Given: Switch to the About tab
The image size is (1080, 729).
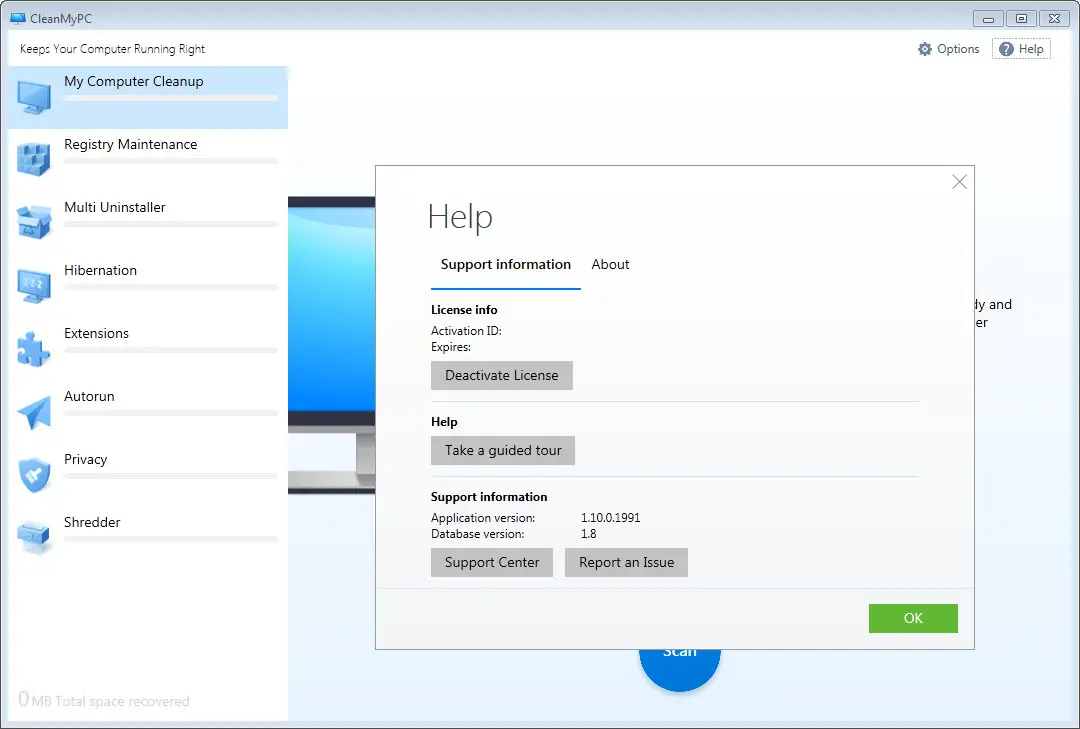Looking at the screenshot, I should tap(610, 265).
